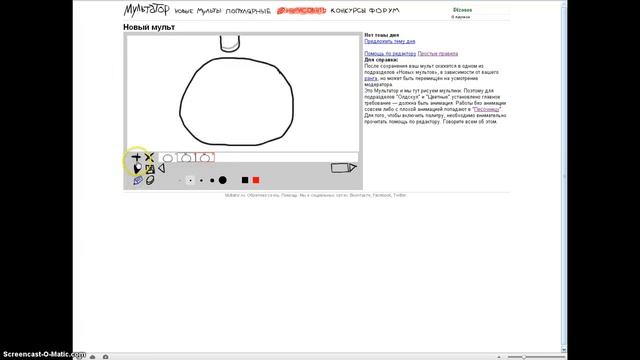Pick the black color swatch
640x360 pixels.
(245, 180)
